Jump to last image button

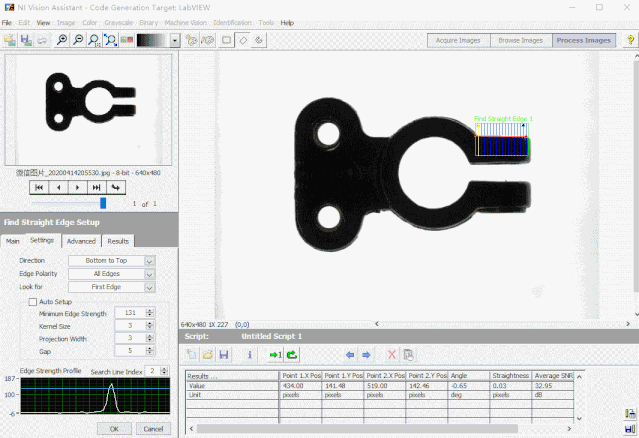(97, 187)
